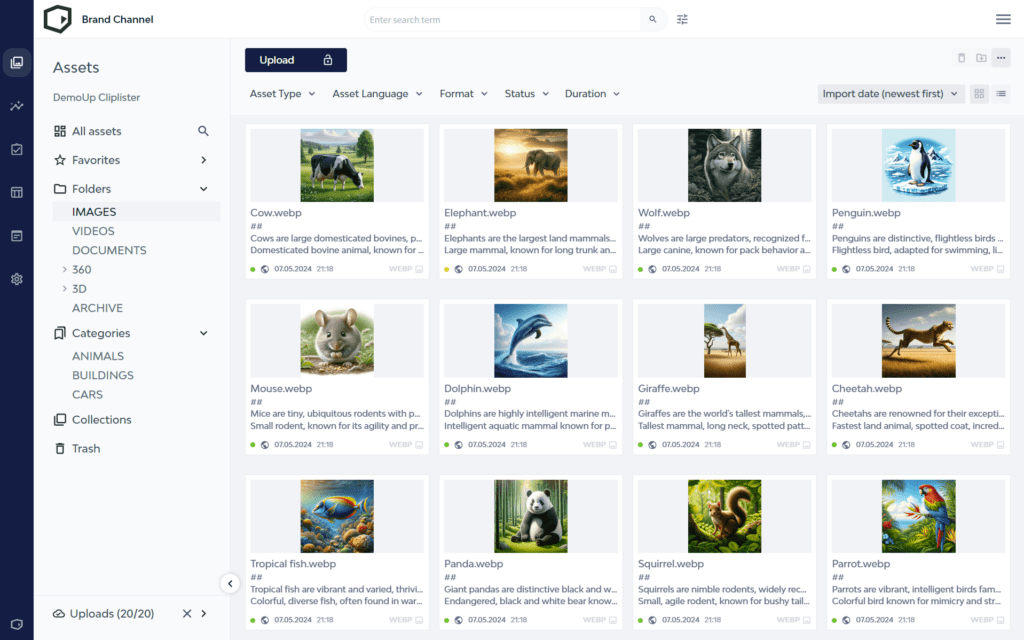Click the Upload button
This screenshot has height=640, width=1024.
295,60
